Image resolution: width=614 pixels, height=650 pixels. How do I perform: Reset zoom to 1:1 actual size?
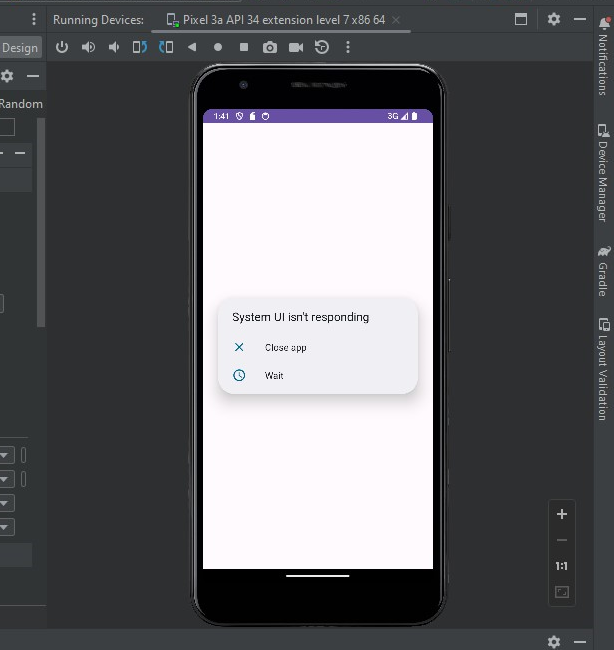562,566
